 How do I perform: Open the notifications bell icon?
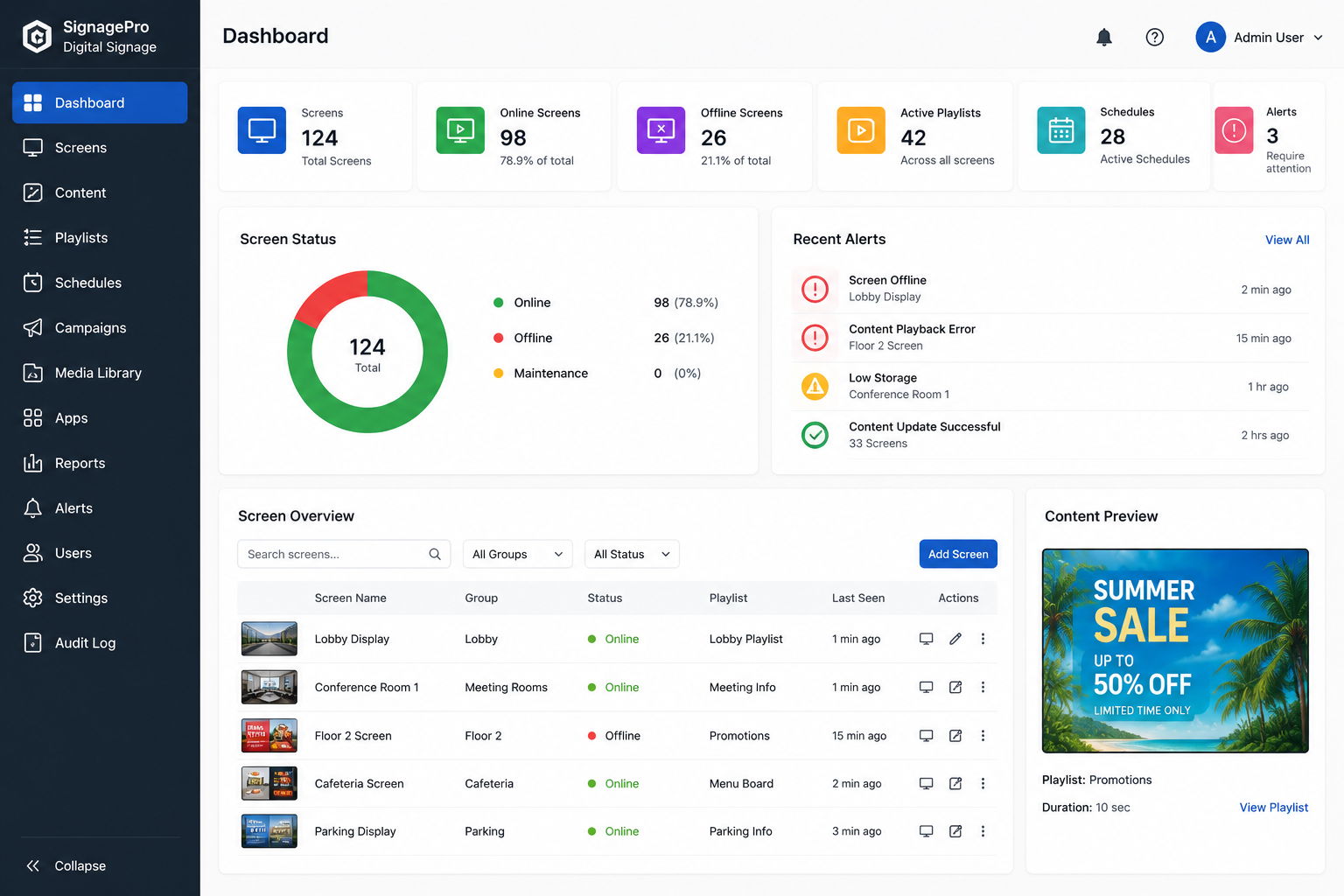pyautogui.click(x=1104, y=37)
